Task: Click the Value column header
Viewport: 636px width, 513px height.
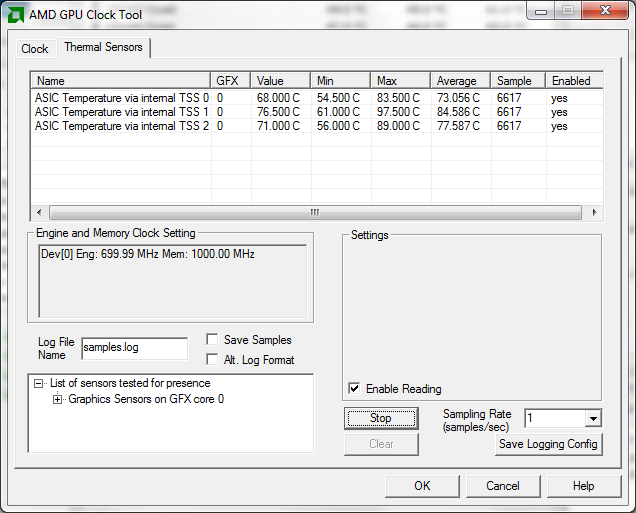Action: (281, 81)
